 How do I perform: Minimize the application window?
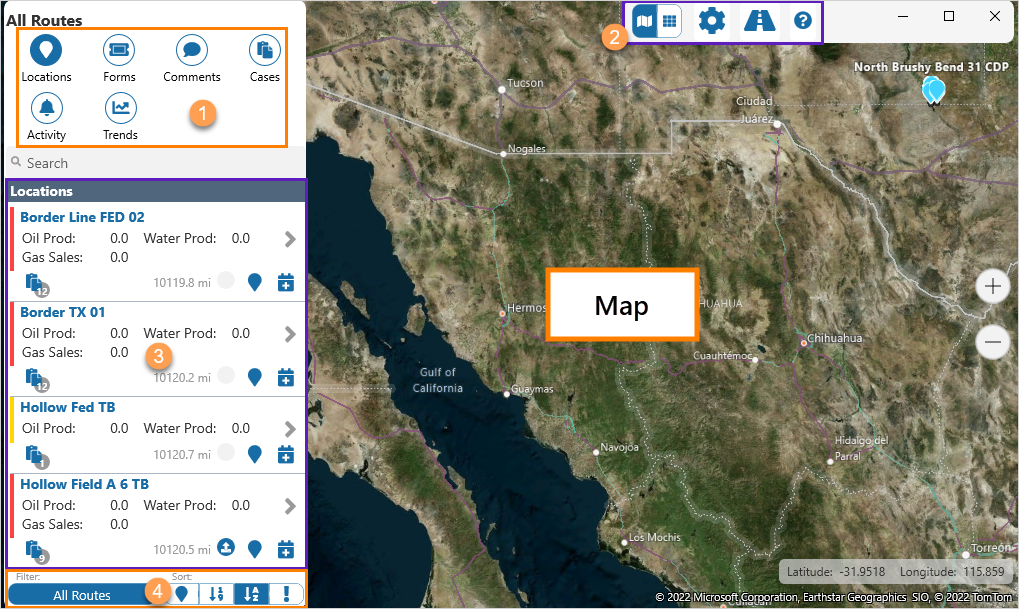pyautogui.click(x=903, y=16)
